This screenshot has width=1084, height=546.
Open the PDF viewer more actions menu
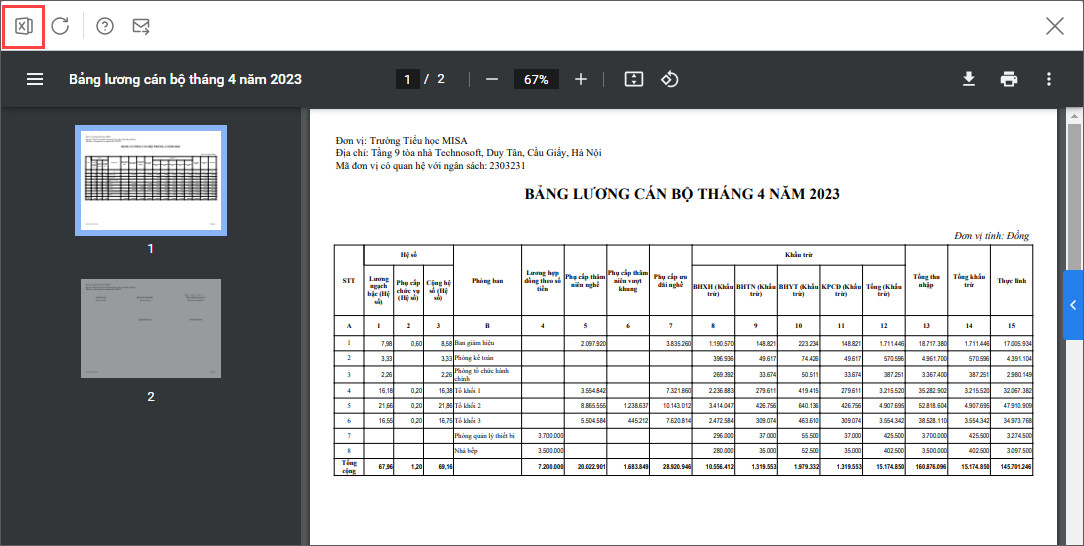pos(1049,79)
